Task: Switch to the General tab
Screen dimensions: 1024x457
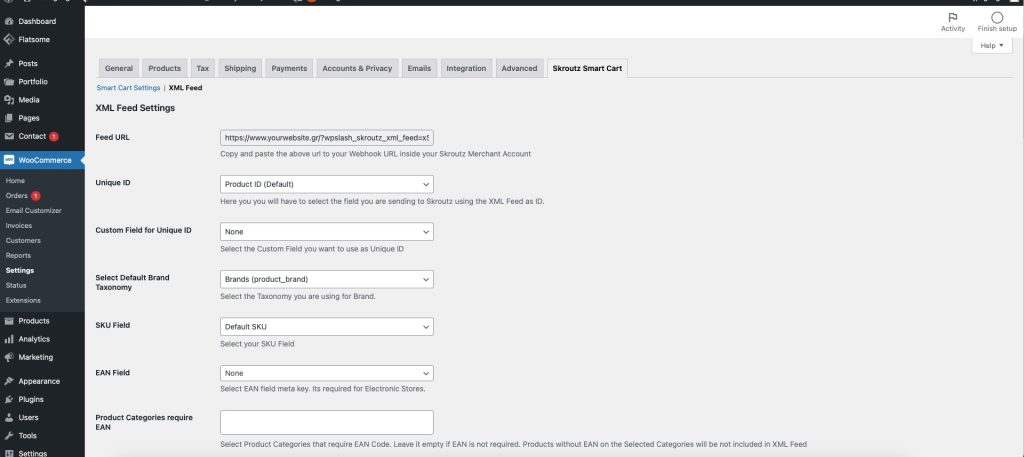Action: [119, 69]
